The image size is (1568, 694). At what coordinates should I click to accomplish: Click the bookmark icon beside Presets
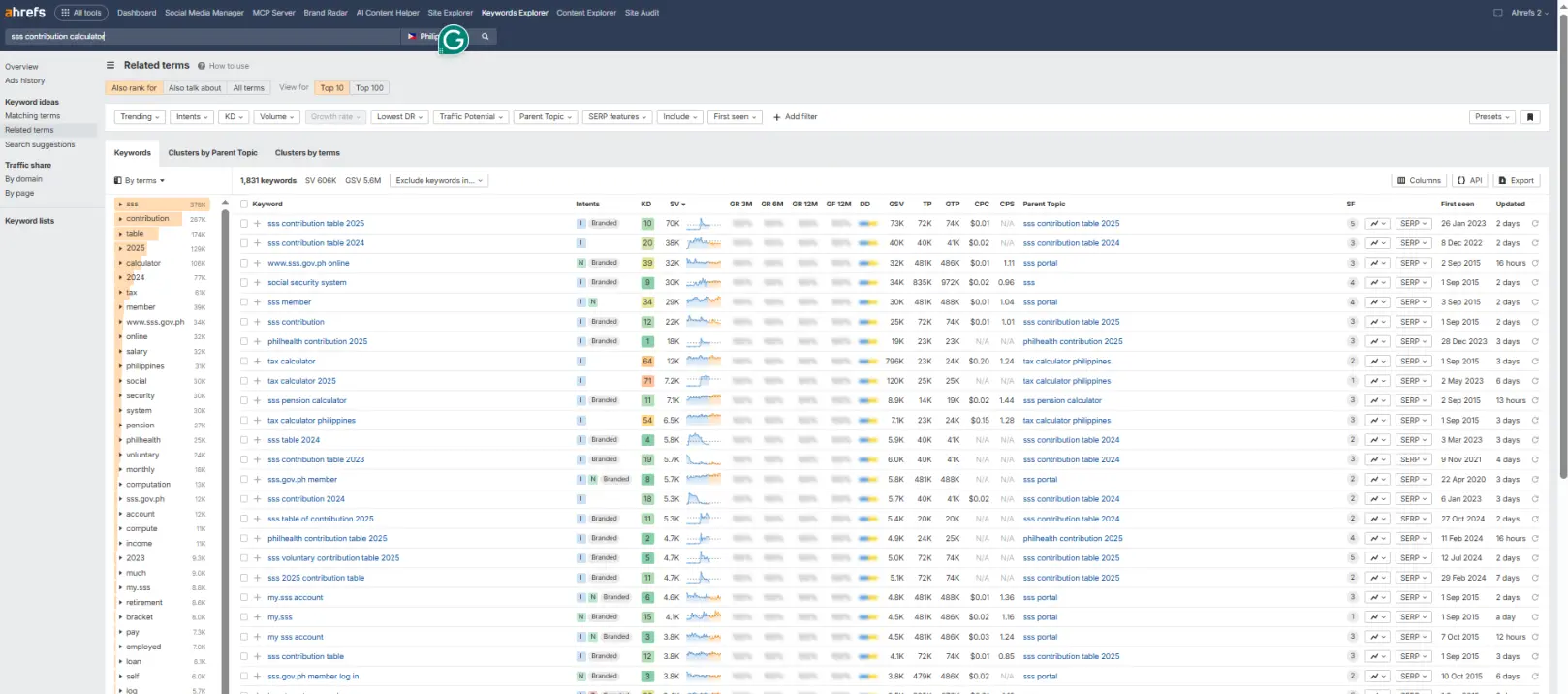click(1530, 117)
